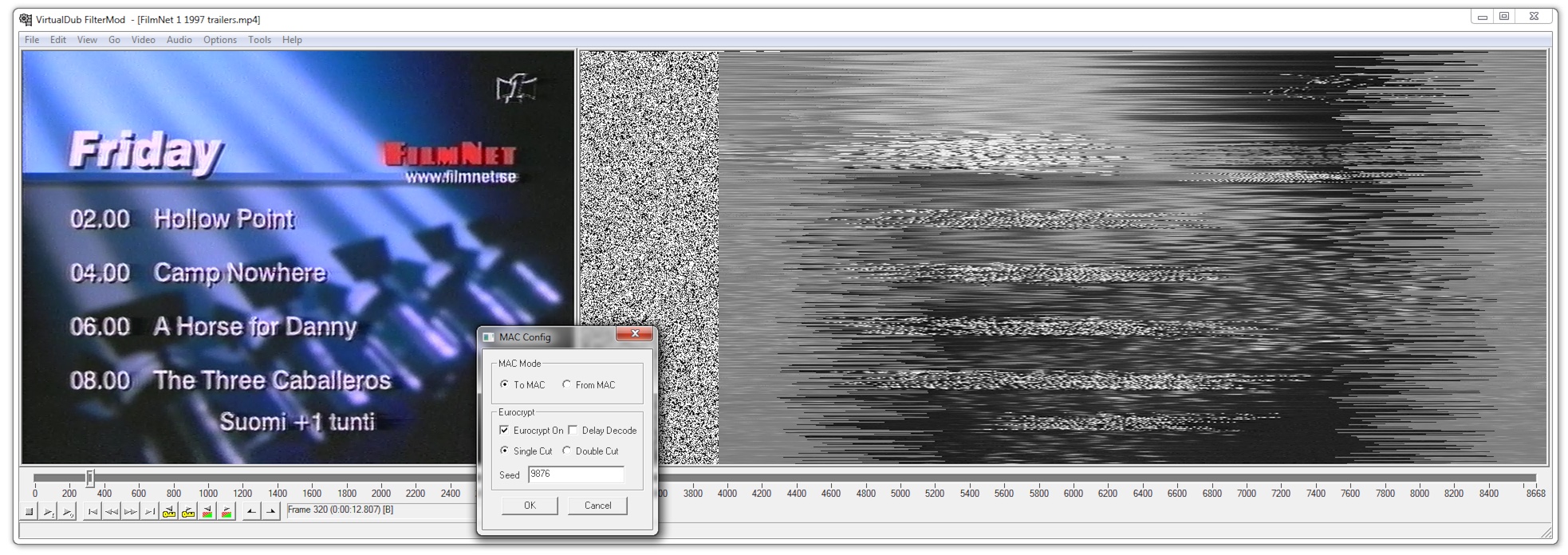Click the Seed input field
The height and width of the screenshot is (555, 1568).
576,474
